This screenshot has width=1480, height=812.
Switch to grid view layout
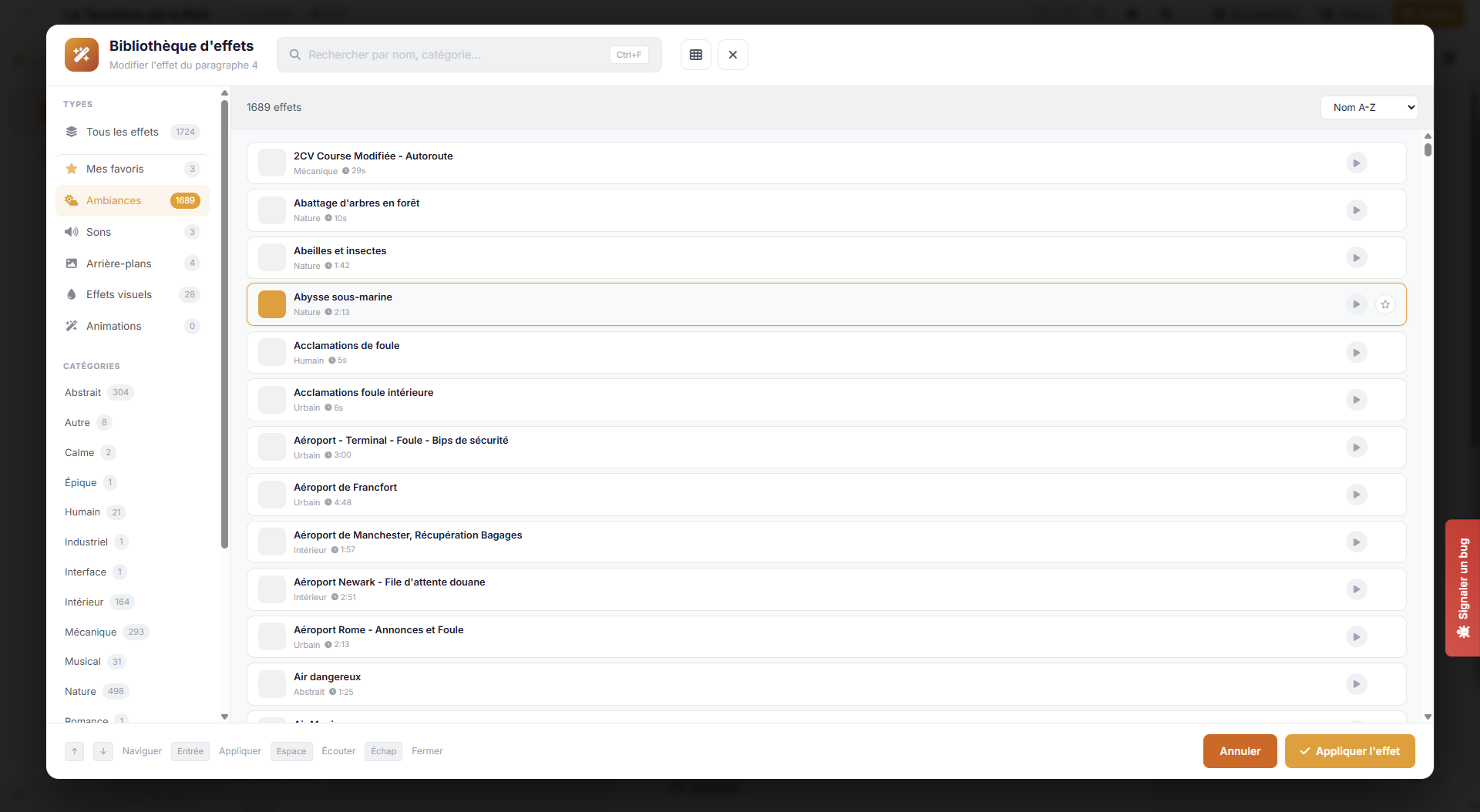pyautogui.click(x=695, y=55)
